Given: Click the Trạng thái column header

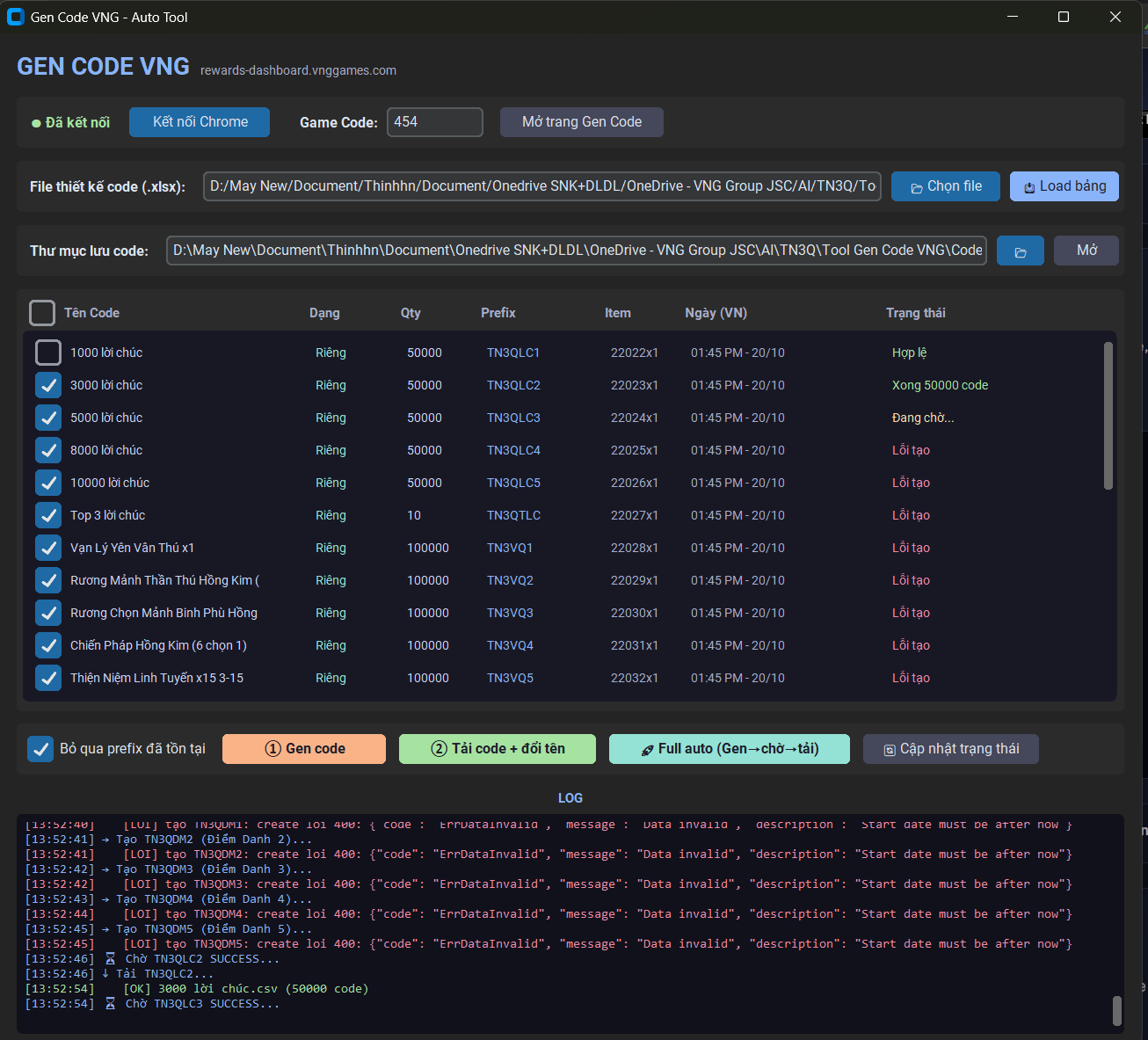Looking at the screenshot, I should [916, 313].
